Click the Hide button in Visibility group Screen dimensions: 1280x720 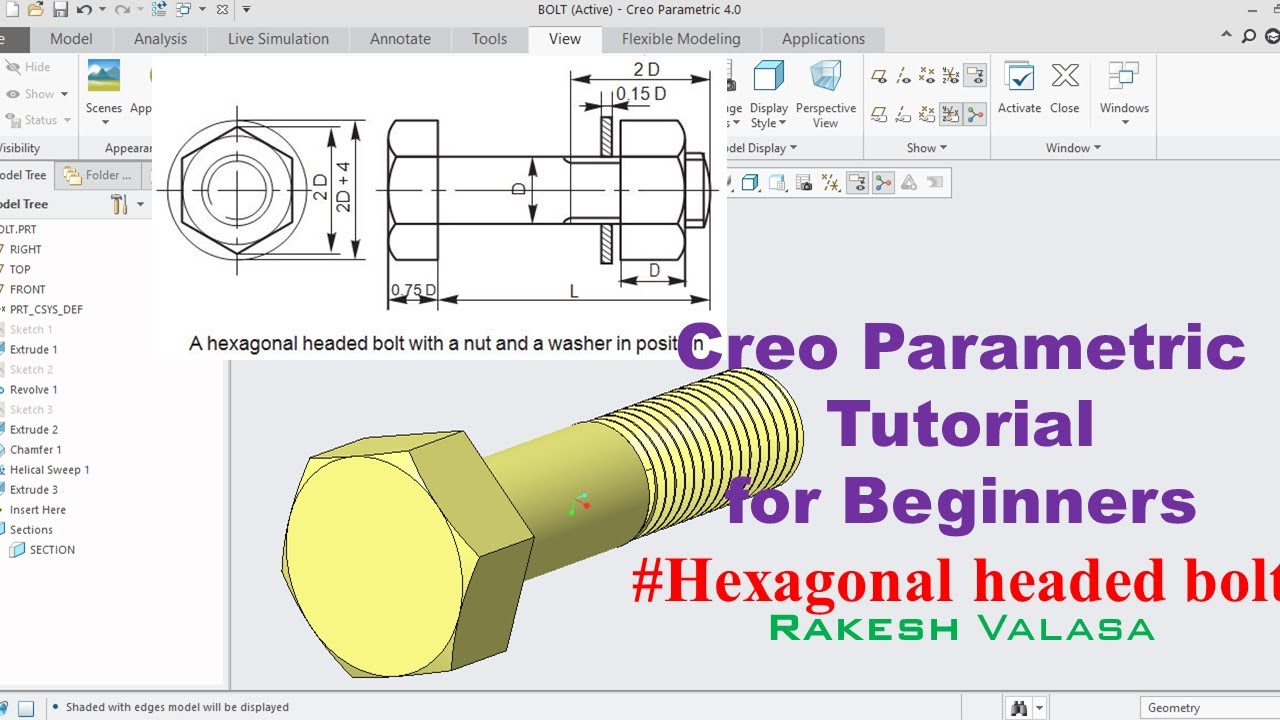[x=30, y=67]
